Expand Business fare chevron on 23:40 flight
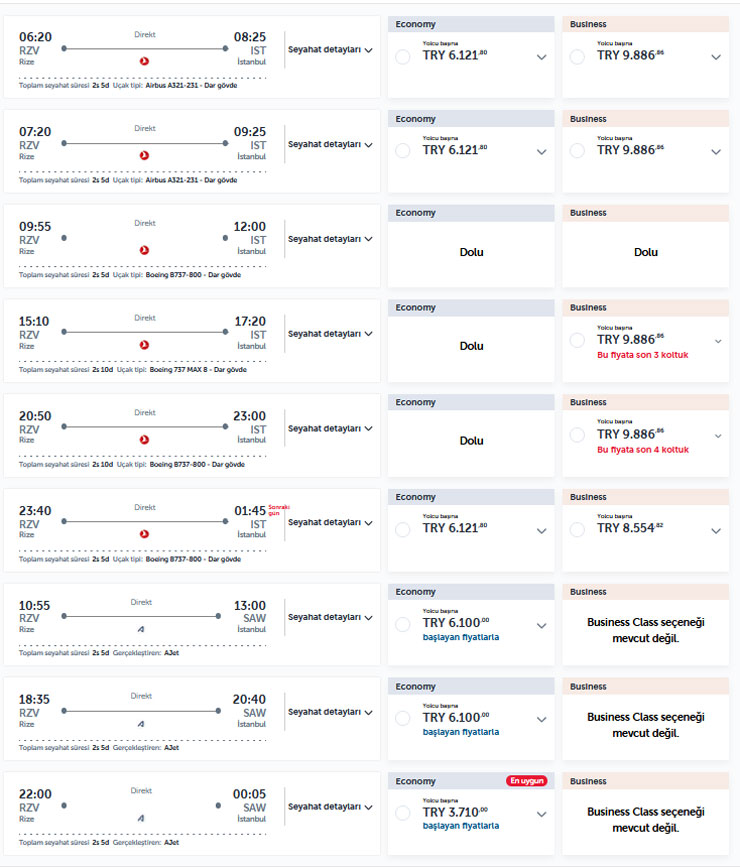The width and height of the screenshot is (740, 867). pos(716,531)
